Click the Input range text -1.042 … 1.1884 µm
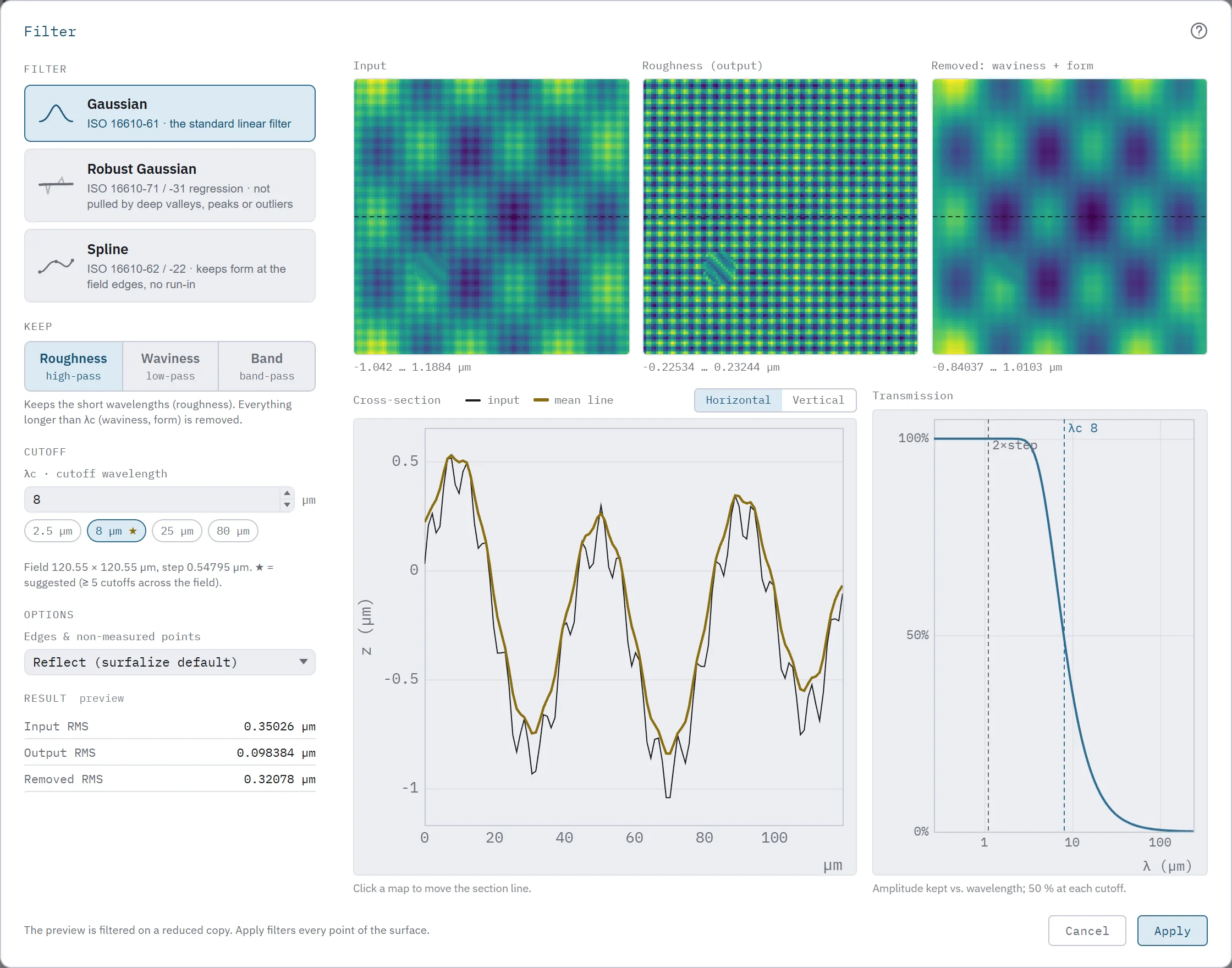 click(x=412, y=367)
